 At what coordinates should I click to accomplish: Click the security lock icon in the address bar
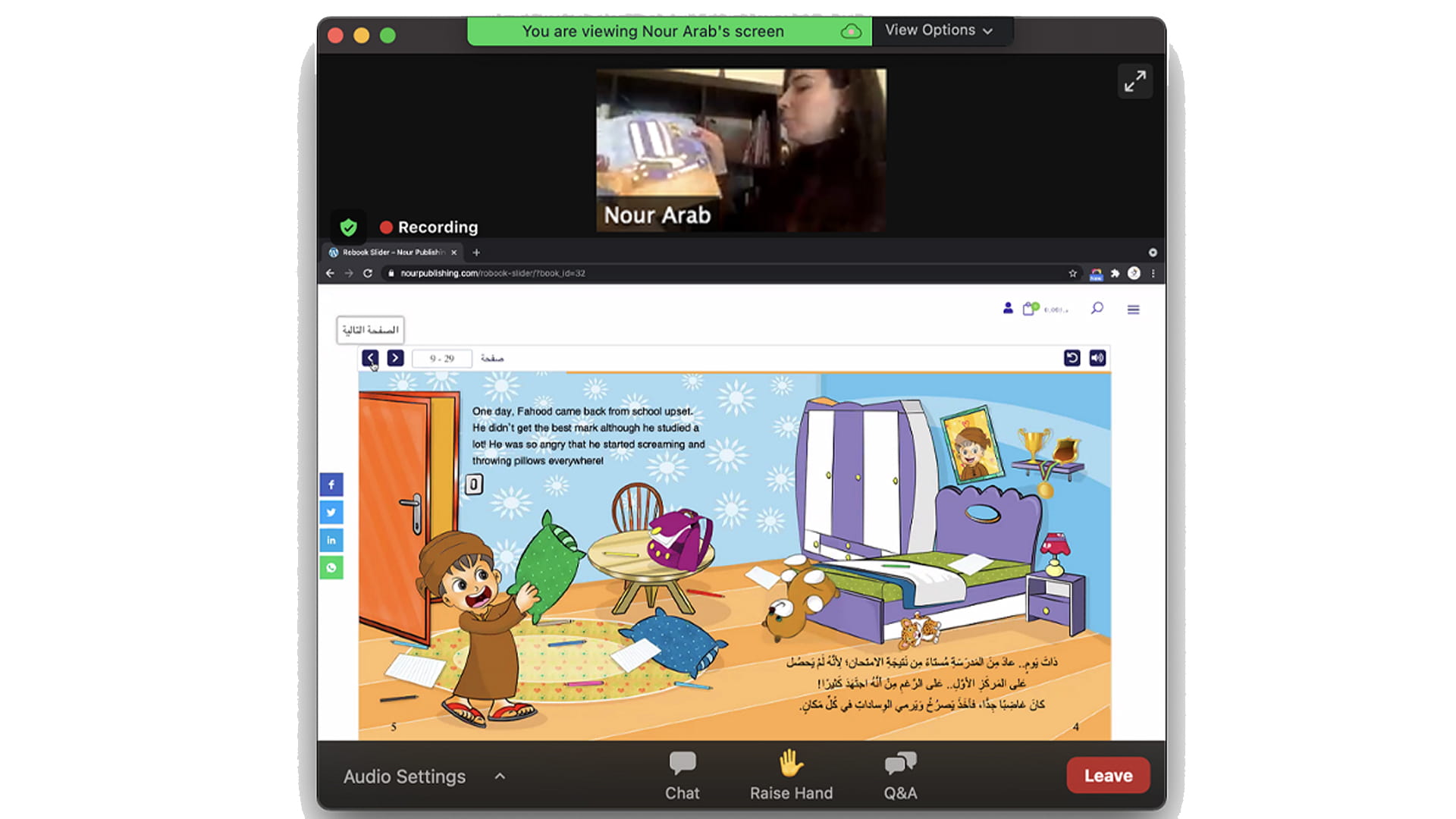point(391,273)
